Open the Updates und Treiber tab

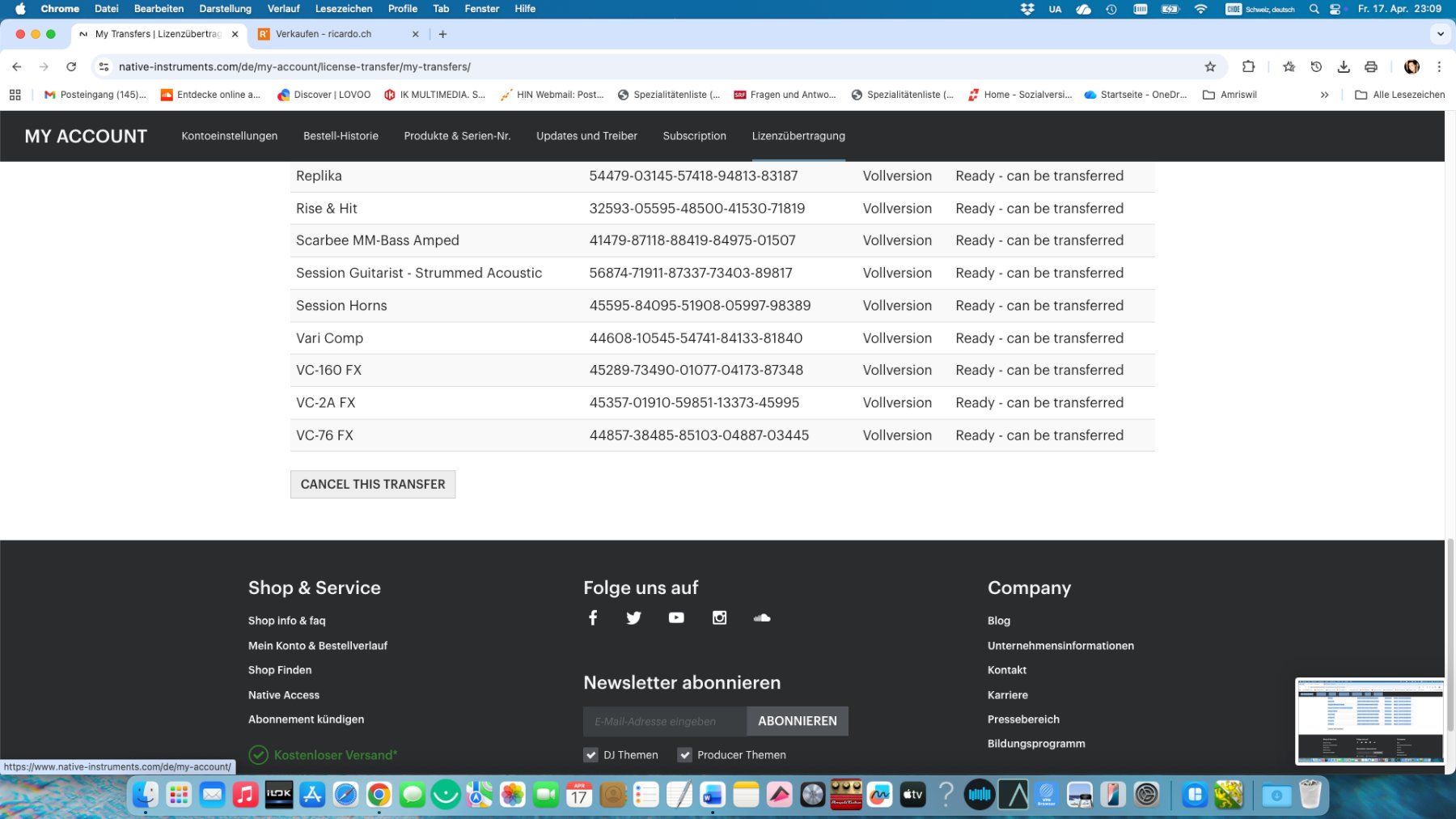[x=586, y=136]
